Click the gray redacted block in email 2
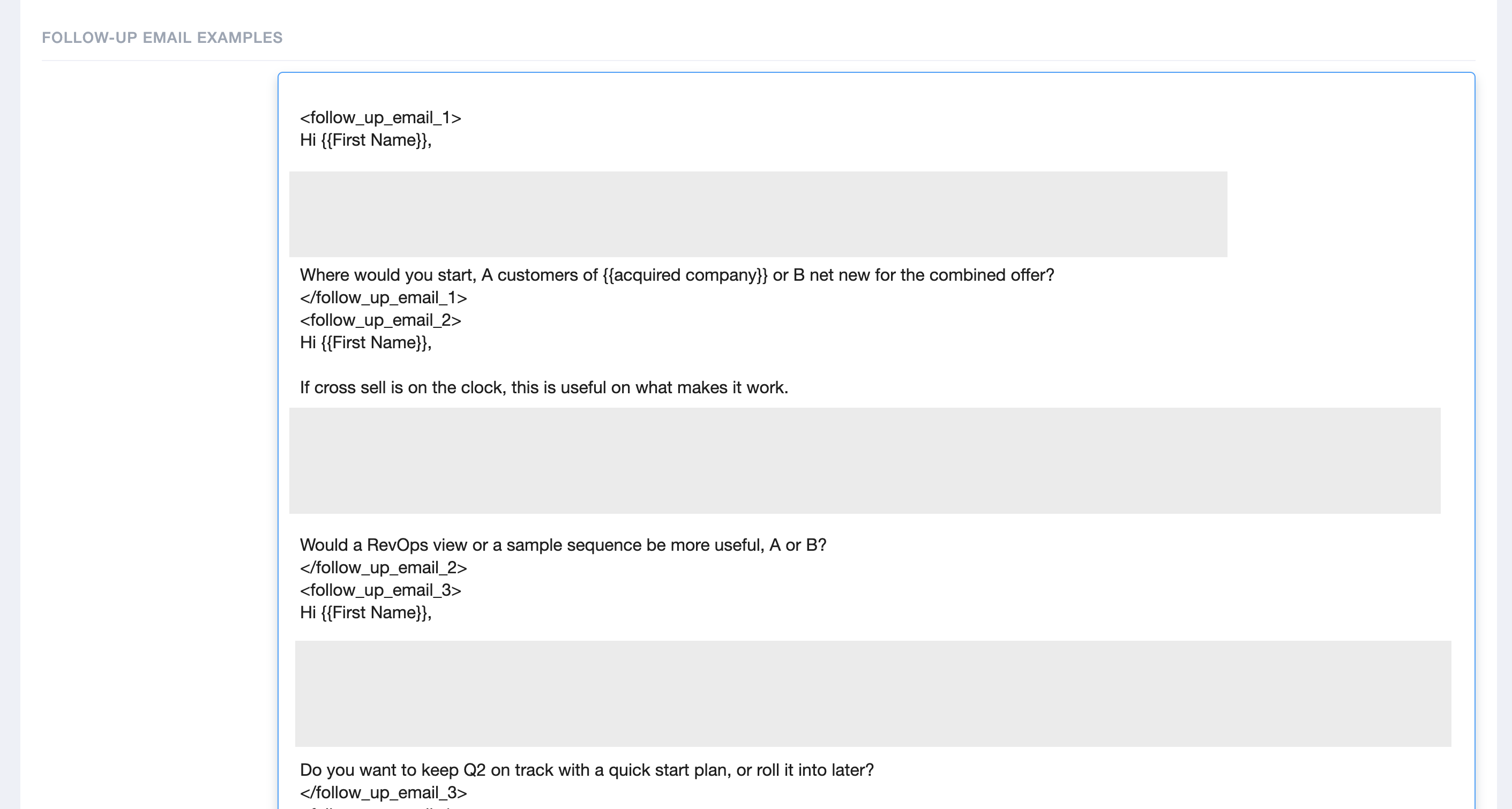 [865, 461]
